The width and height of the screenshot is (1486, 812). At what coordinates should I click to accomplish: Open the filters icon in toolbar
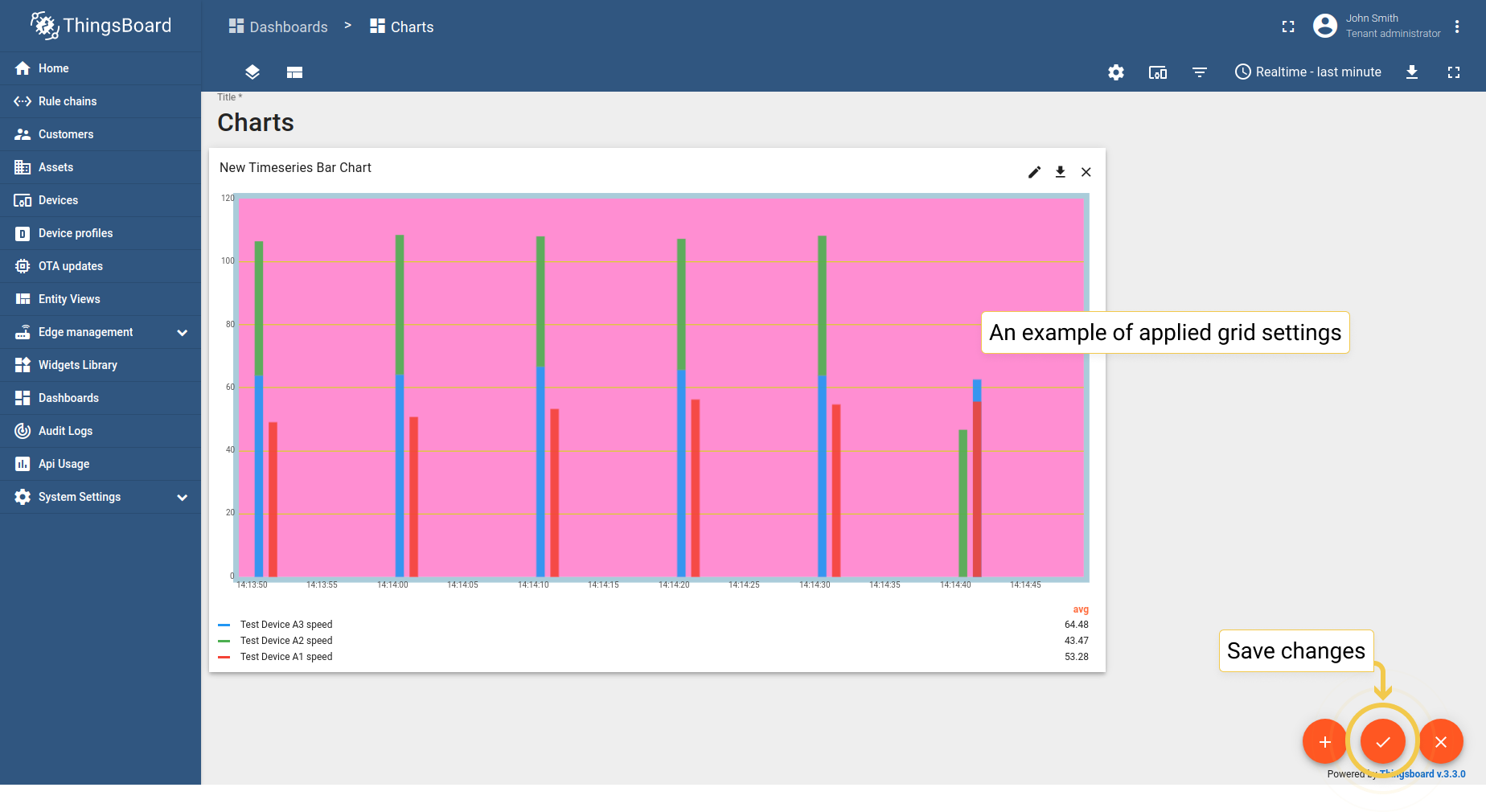pos(1200,72)
